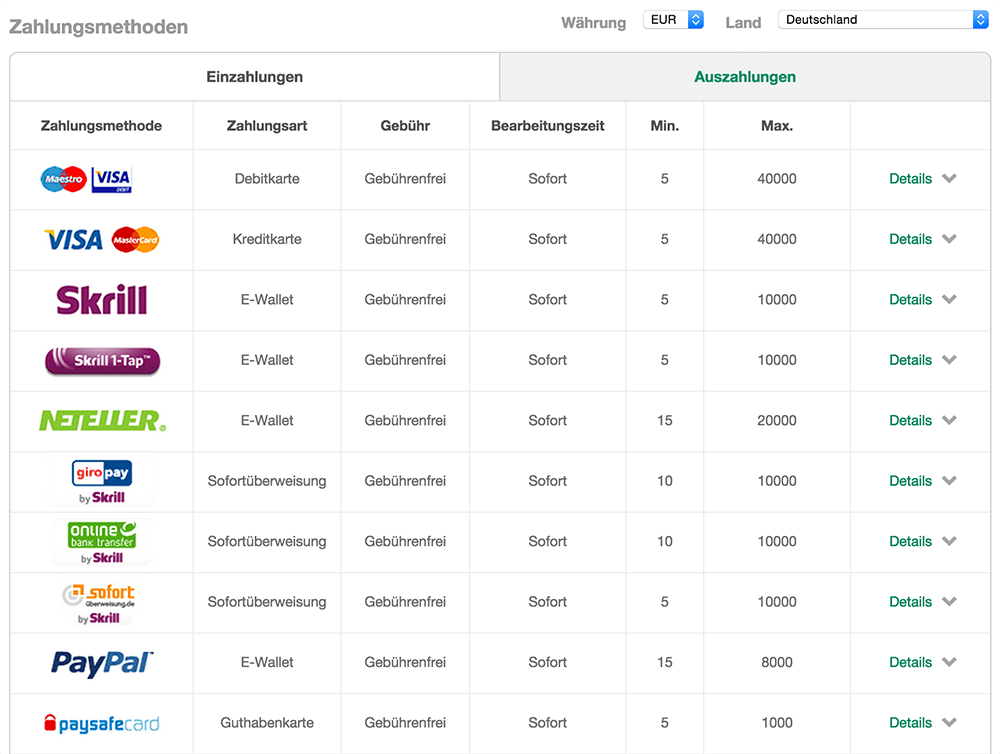
Task: Click the Skrill 1-Tap logo
Action: pyautogui.click(x=102, y=361)
